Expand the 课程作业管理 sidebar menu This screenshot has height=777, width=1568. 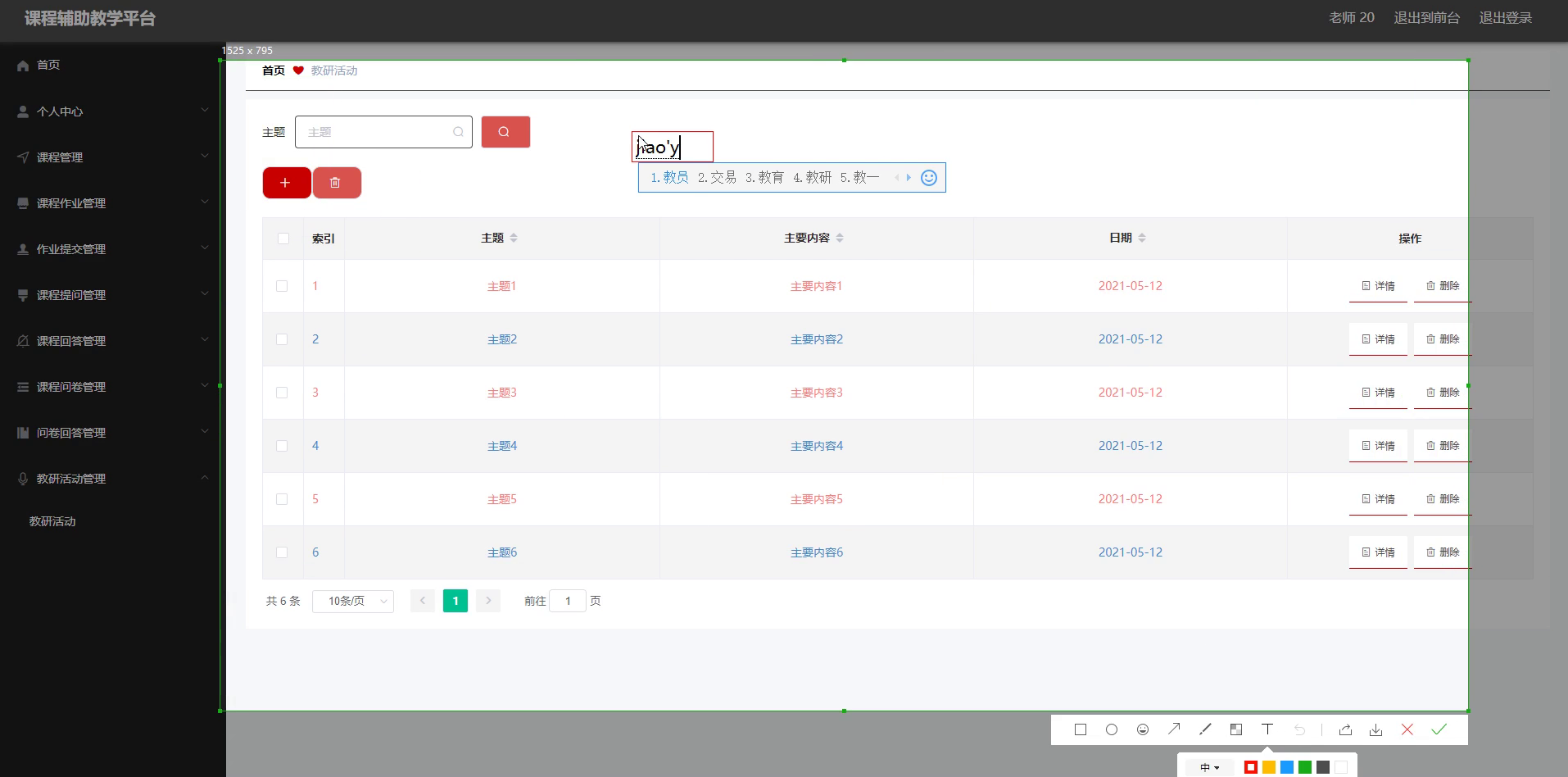coord(113,203)
